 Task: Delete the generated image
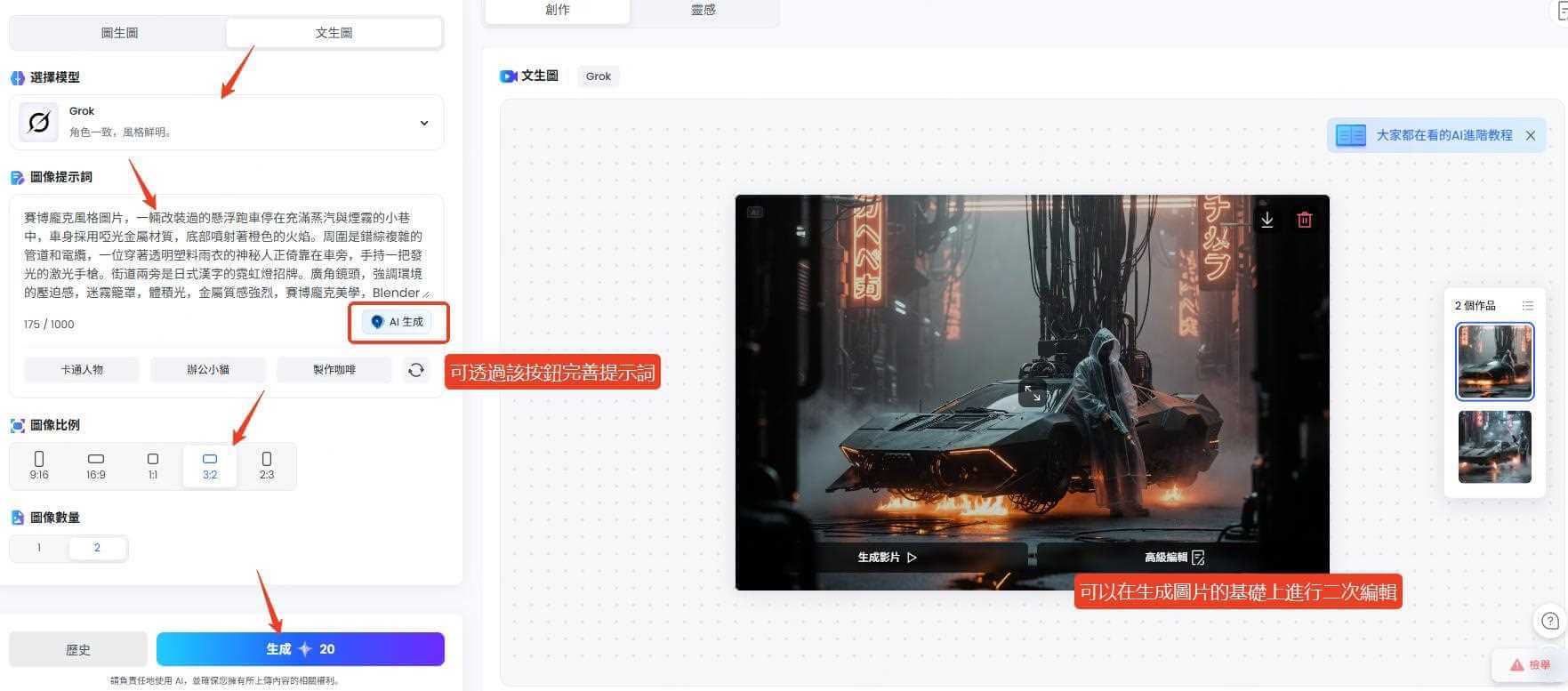1305,220
